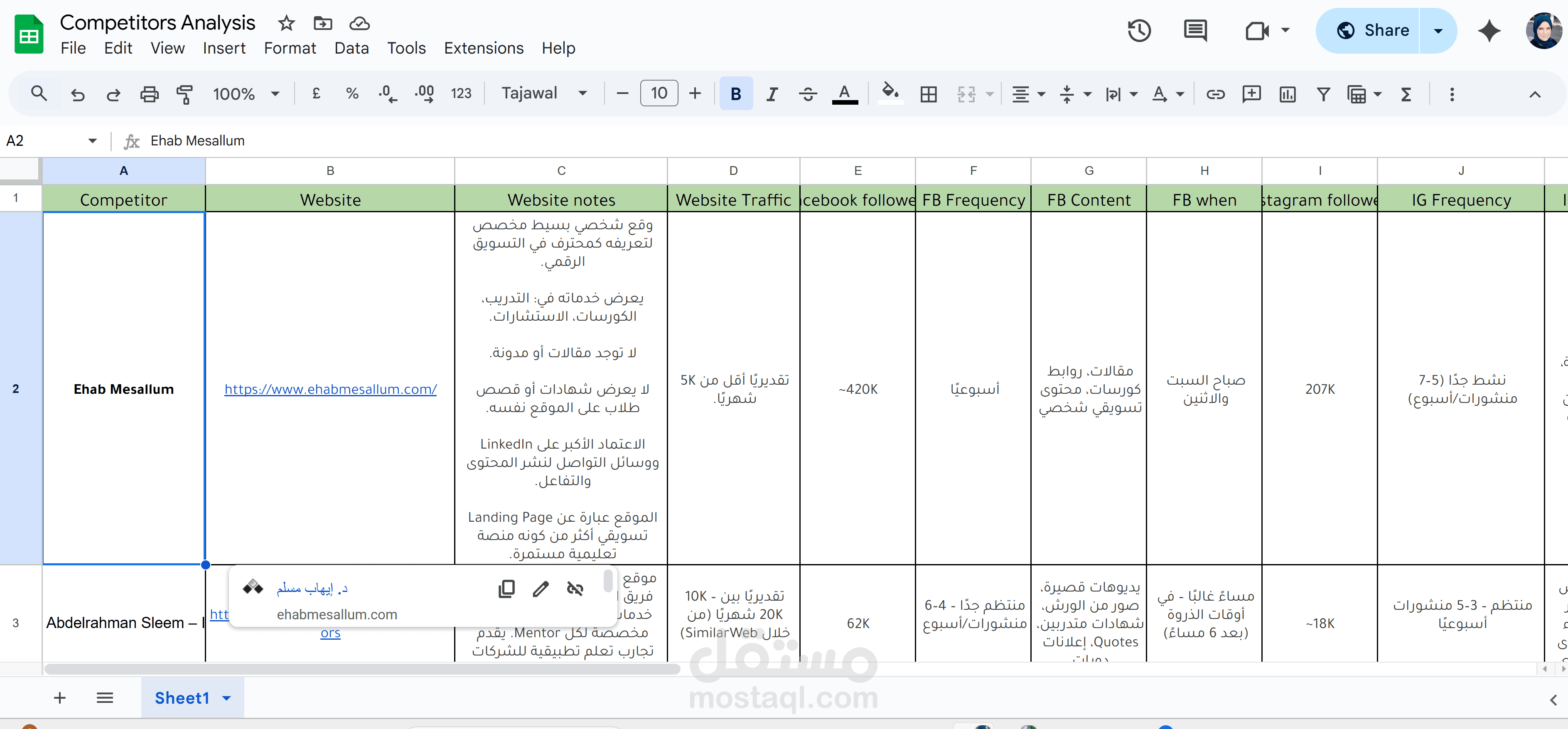Show the all sheets list
1568x729 pixels.
click(x=105, y=697)
